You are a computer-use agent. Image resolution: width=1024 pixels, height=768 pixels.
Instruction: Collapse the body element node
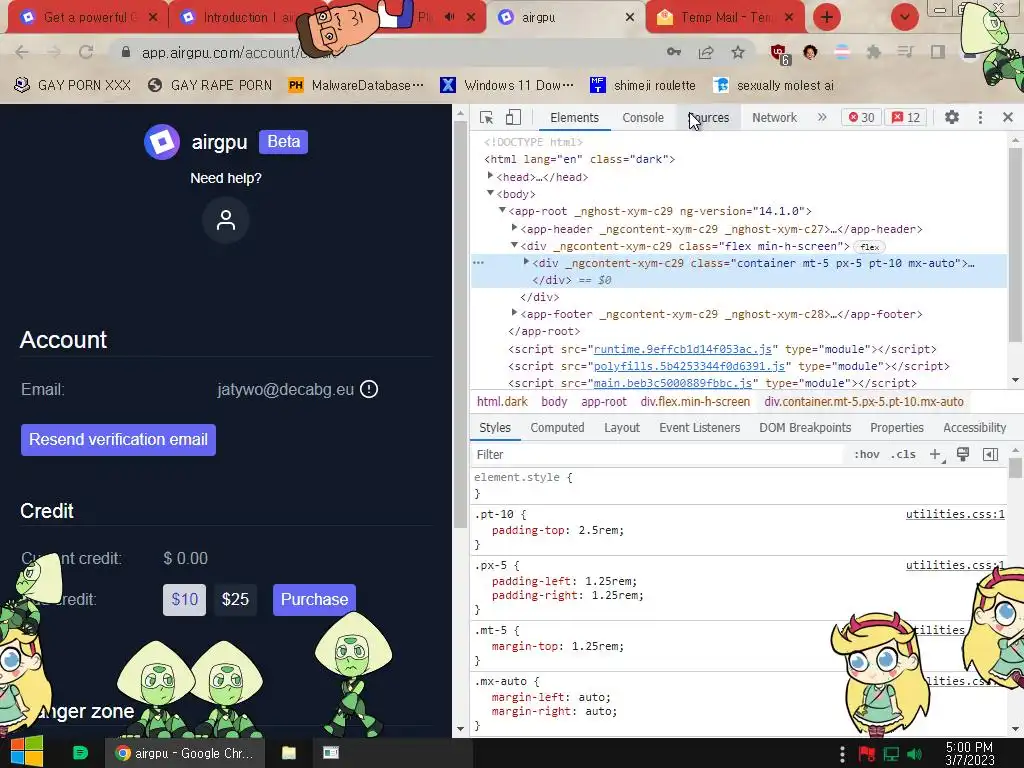[490, 193]
